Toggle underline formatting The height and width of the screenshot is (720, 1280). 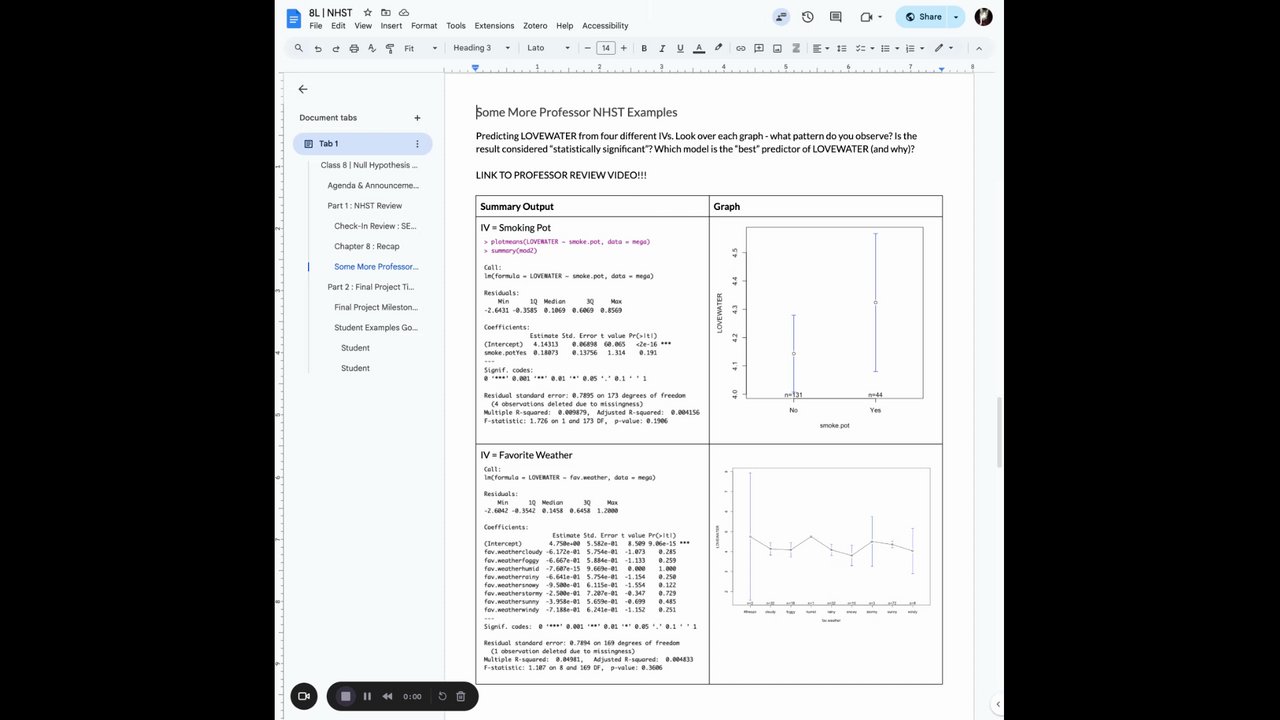680,48
